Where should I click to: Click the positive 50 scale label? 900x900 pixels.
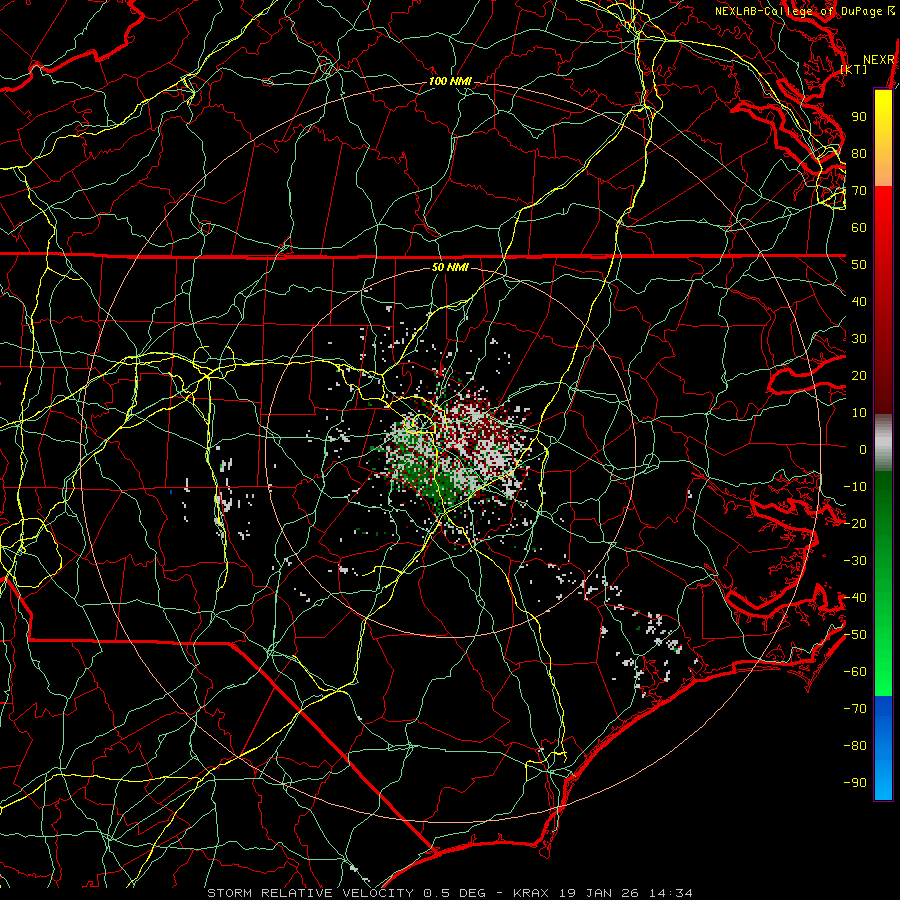click(859, 265)
